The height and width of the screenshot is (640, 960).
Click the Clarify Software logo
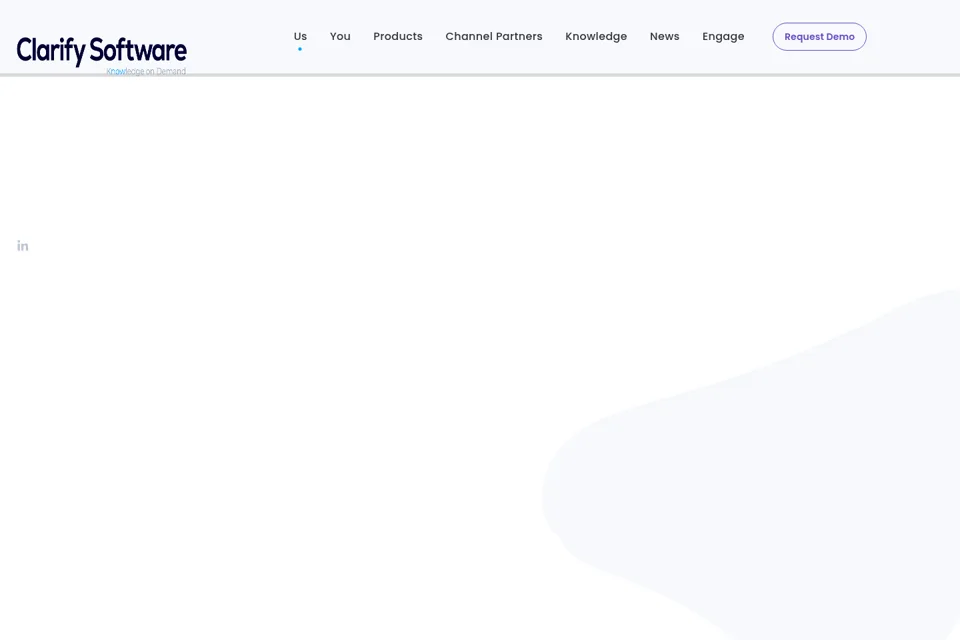pyautogui.click(x=102, y=55)
